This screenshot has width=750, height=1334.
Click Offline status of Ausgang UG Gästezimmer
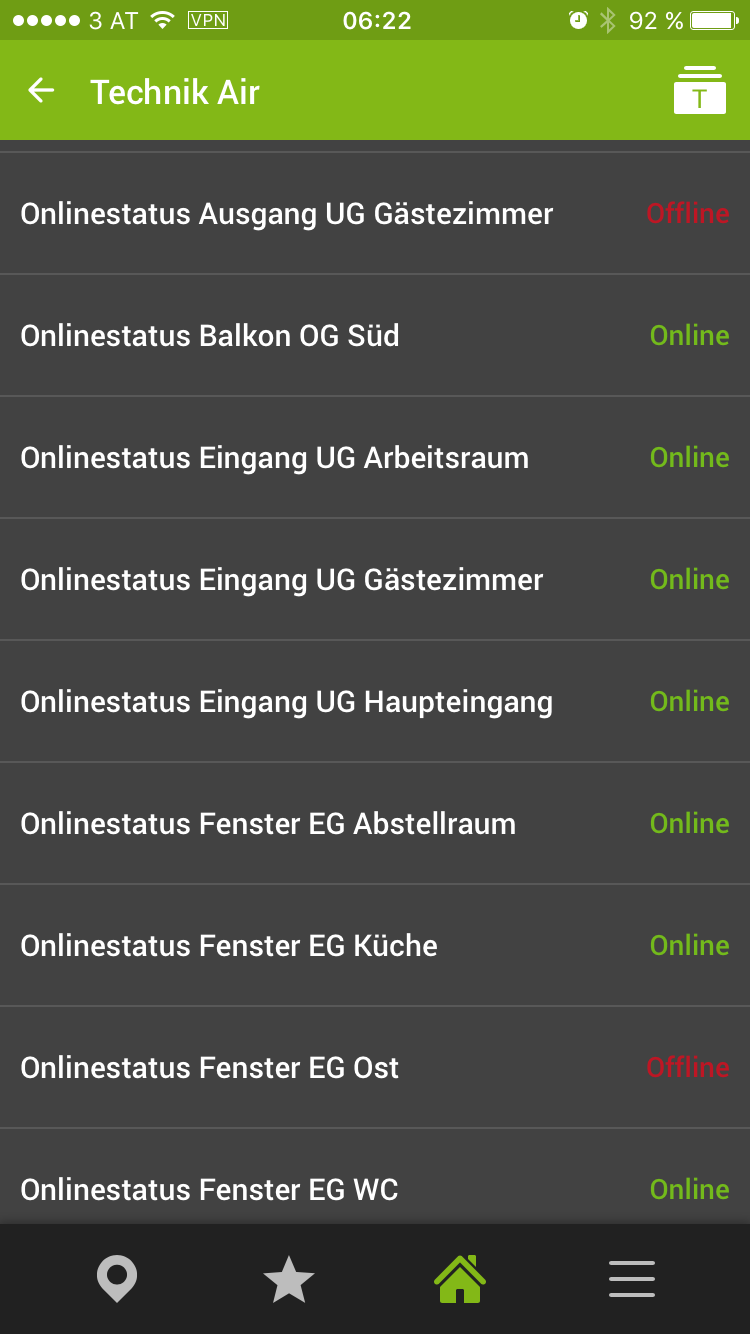688,214
